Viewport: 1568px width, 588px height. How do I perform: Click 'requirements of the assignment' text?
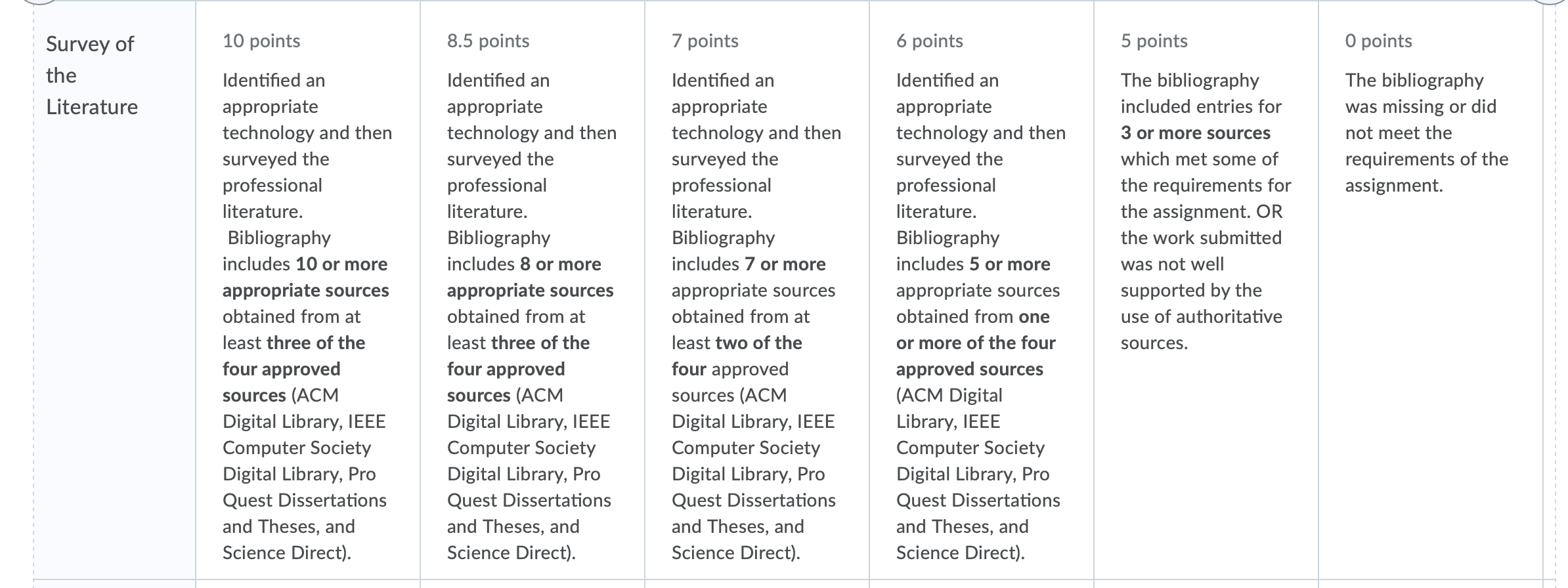[x=1426, y=172]
